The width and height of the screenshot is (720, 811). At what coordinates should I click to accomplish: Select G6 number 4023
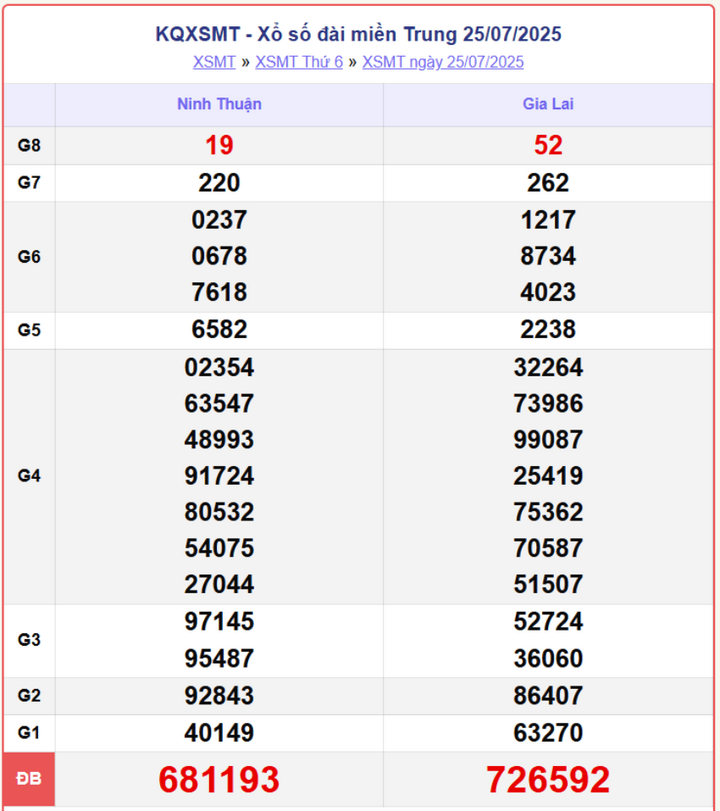click(548, 292)
